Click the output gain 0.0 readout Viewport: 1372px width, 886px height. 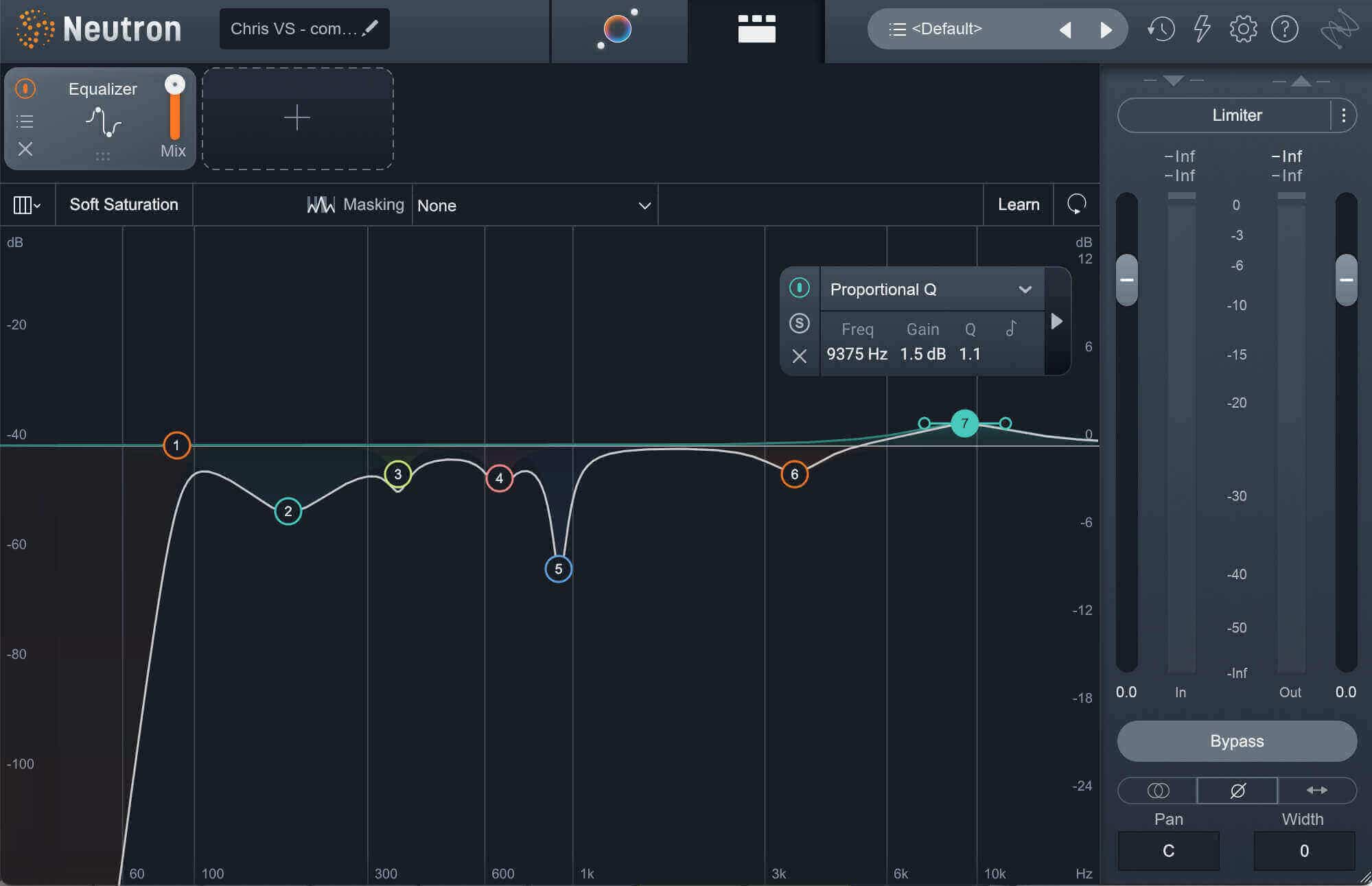(x=1346, y=692)
